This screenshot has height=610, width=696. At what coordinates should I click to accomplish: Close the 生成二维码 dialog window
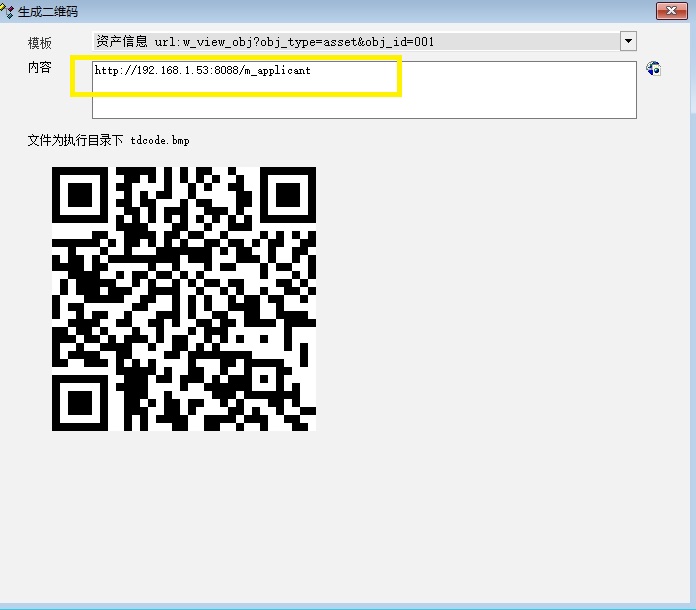(670, 11)
